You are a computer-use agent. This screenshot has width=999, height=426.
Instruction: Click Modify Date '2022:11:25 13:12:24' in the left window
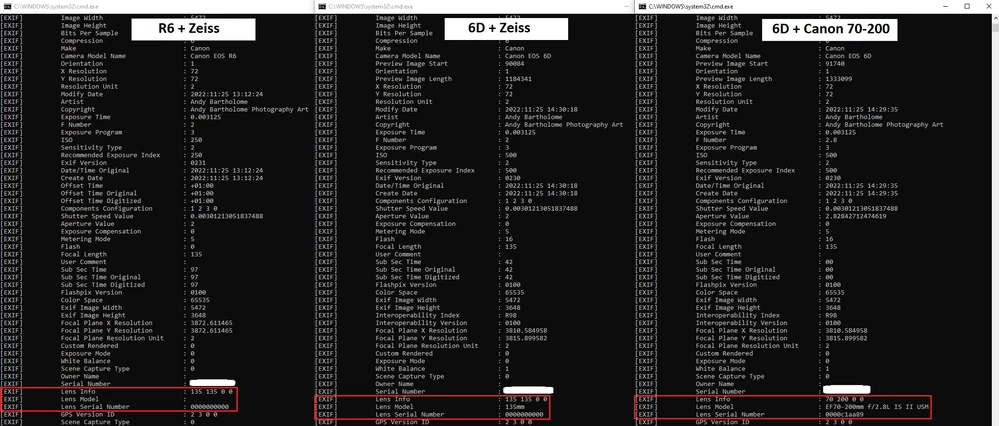pos(227,94)
